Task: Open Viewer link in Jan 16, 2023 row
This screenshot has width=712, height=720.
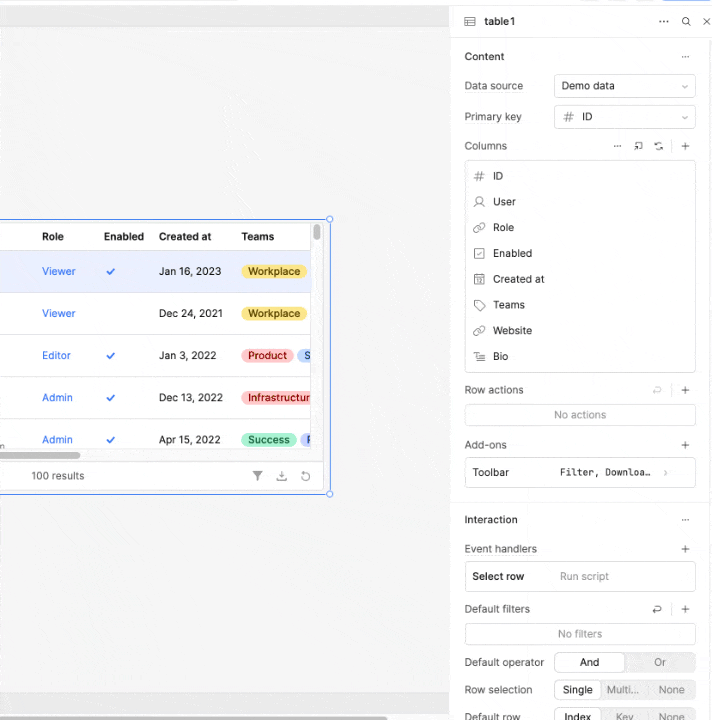Action: 58,271
